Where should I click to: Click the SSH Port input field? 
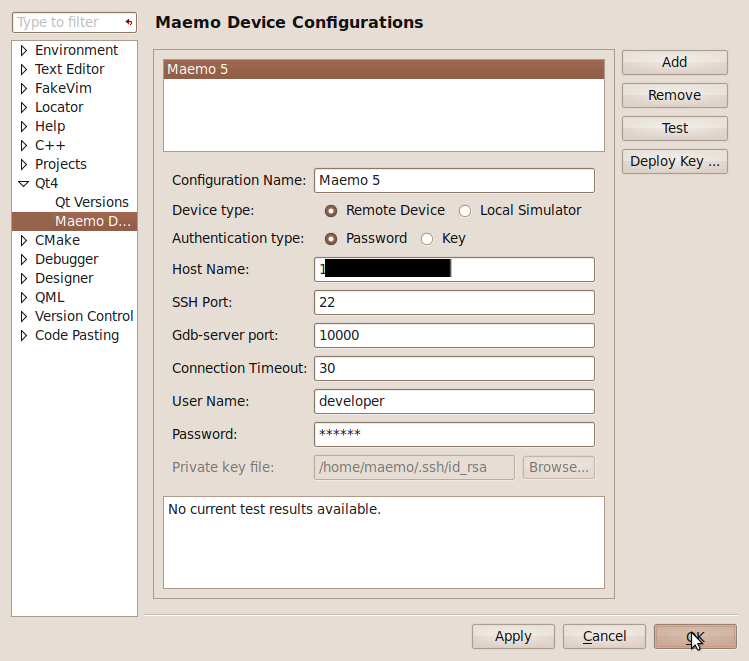click(454, 302)
